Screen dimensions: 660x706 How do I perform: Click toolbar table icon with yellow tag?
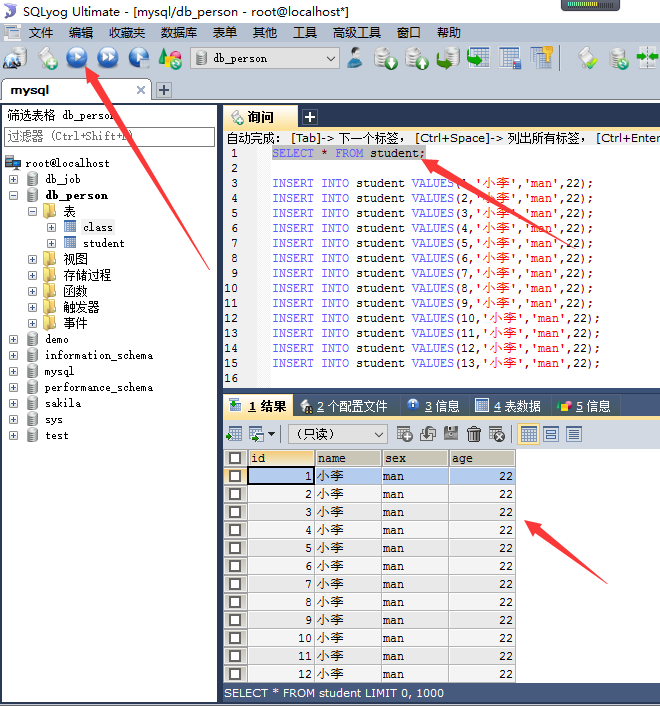[x=541, y=58]
